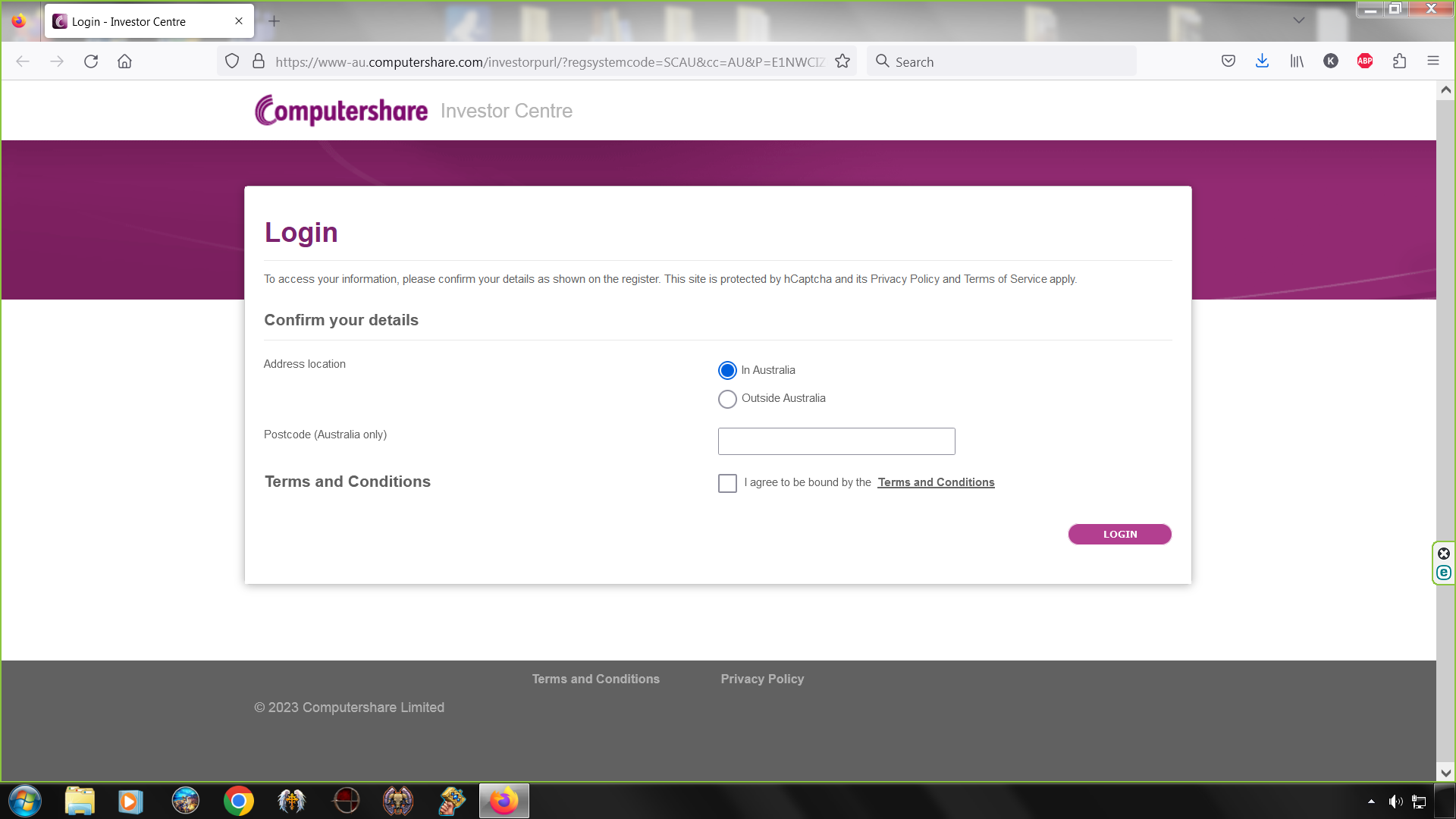Open the Firefox hamburger menu
This screenshot has width=1456, height=819.
(x=1433, y=61)
